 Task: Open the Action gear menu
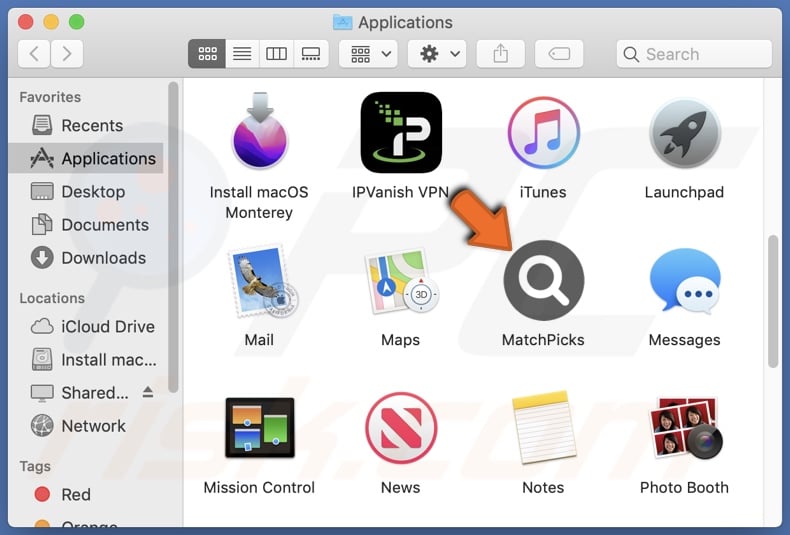[437, 54]
